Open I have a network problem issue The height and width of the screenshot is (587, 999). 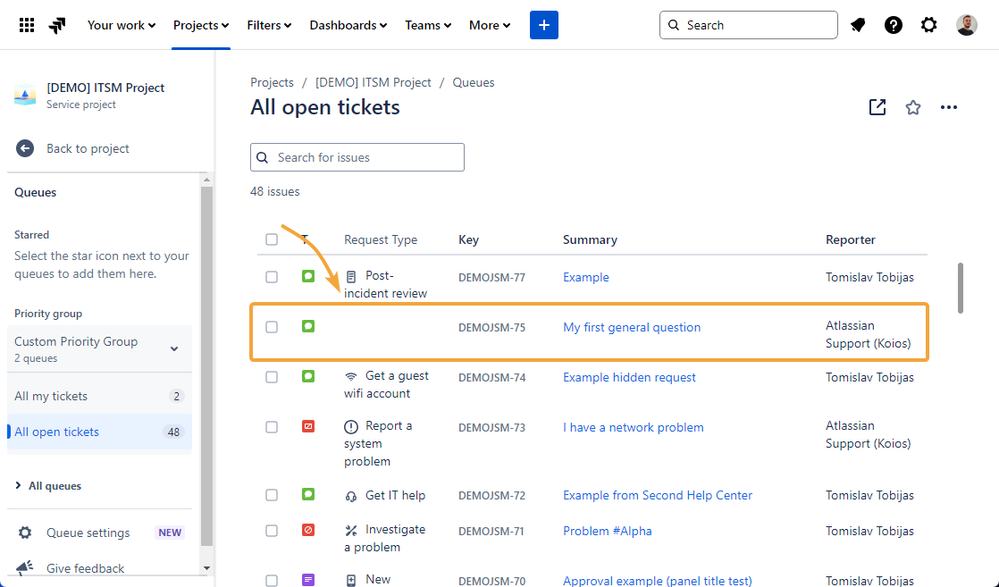pyautogui.click(x=633, y=427)
